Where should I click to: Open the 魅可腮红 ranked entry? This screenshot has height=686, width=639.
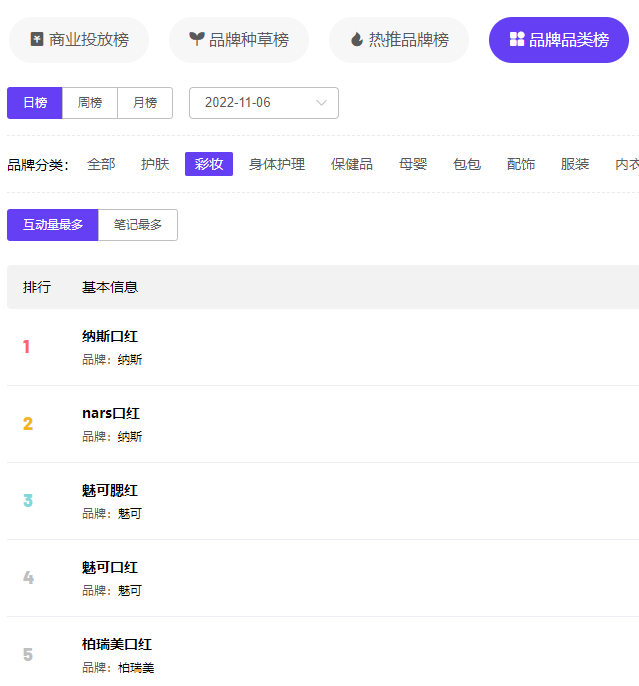coord(110,490)
